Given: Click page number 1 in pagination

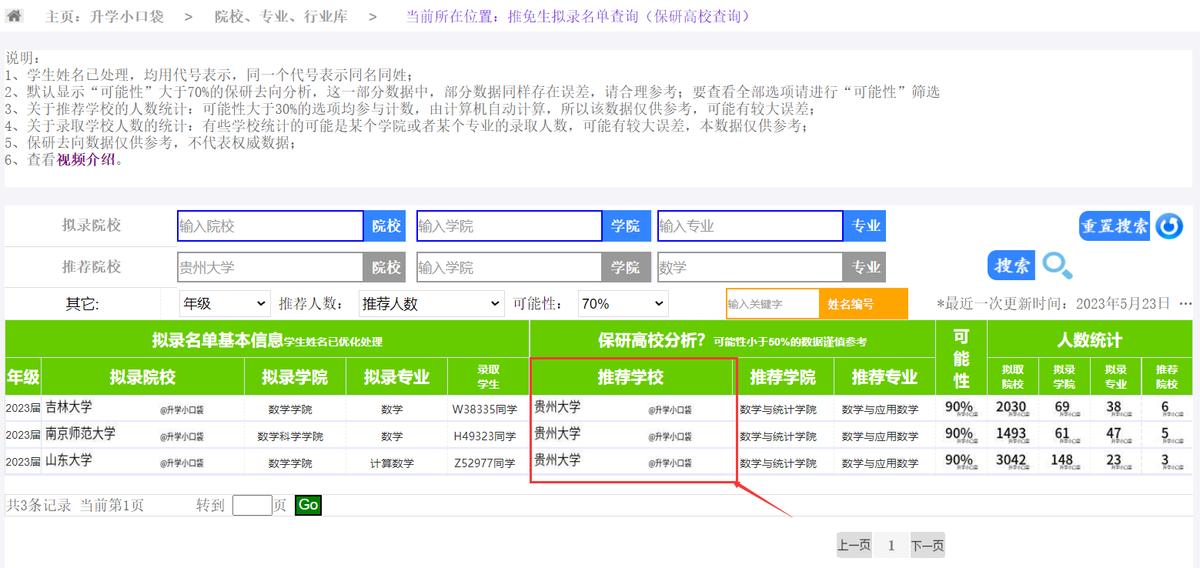Looking at the screenshot, I should pyautogui.click(x=891, y=546).
